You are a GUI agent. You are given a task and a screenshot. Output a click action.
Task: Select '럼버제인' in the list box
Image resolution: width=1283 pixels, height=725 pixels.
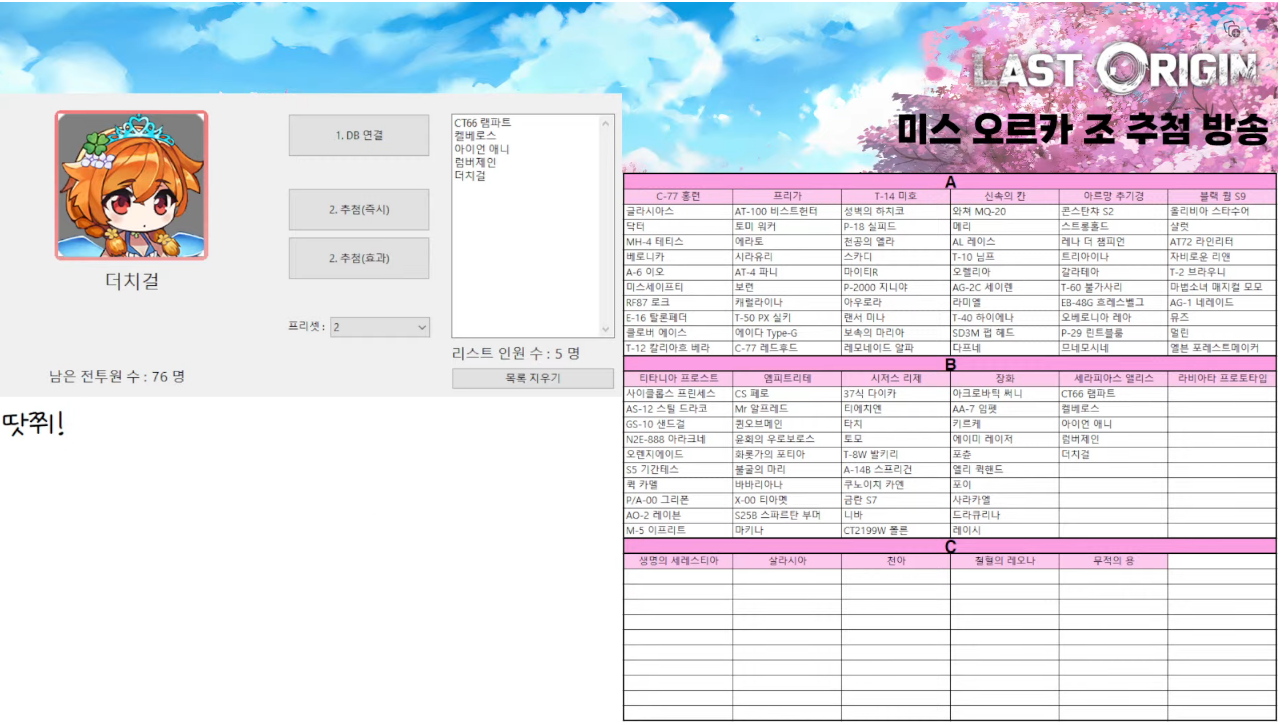pos(475,162)
